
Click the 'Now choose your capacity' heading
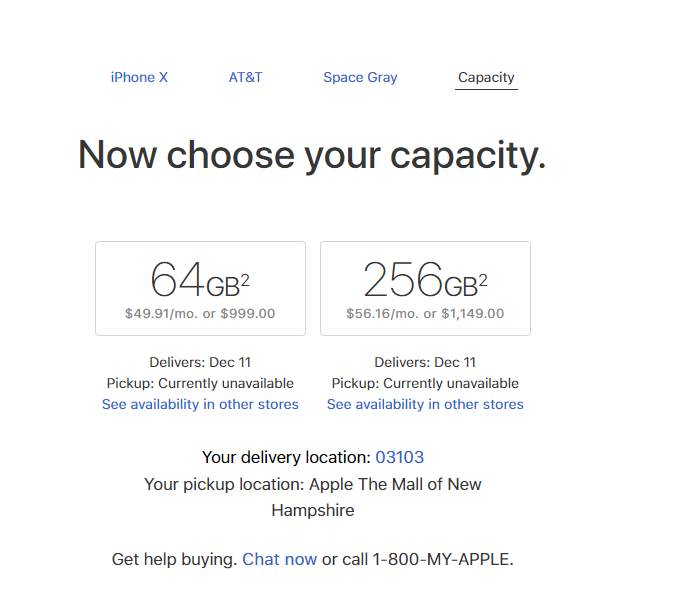click(312, 156)
